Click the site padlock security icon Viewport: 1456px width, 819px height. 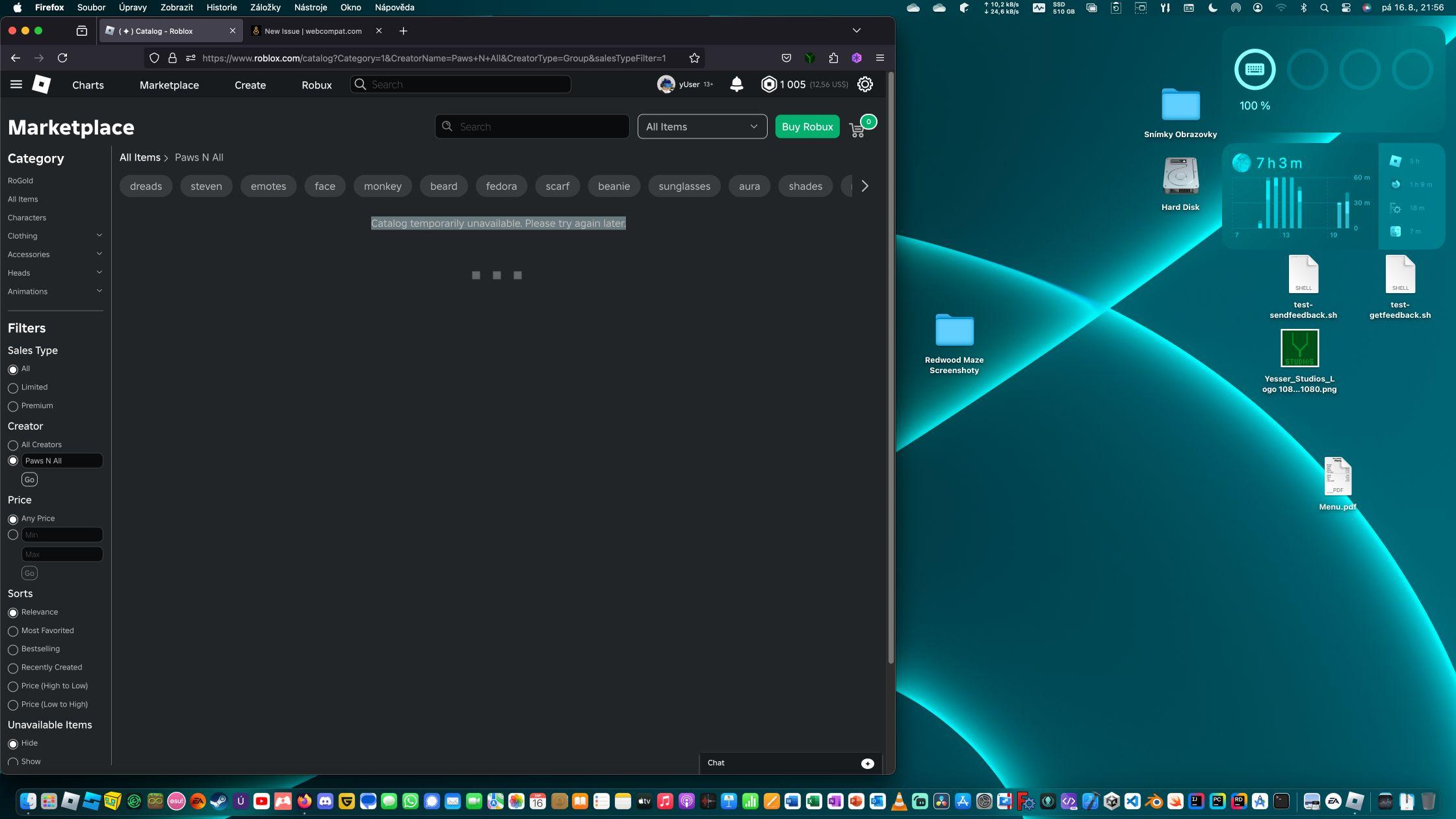pos(172,58)
